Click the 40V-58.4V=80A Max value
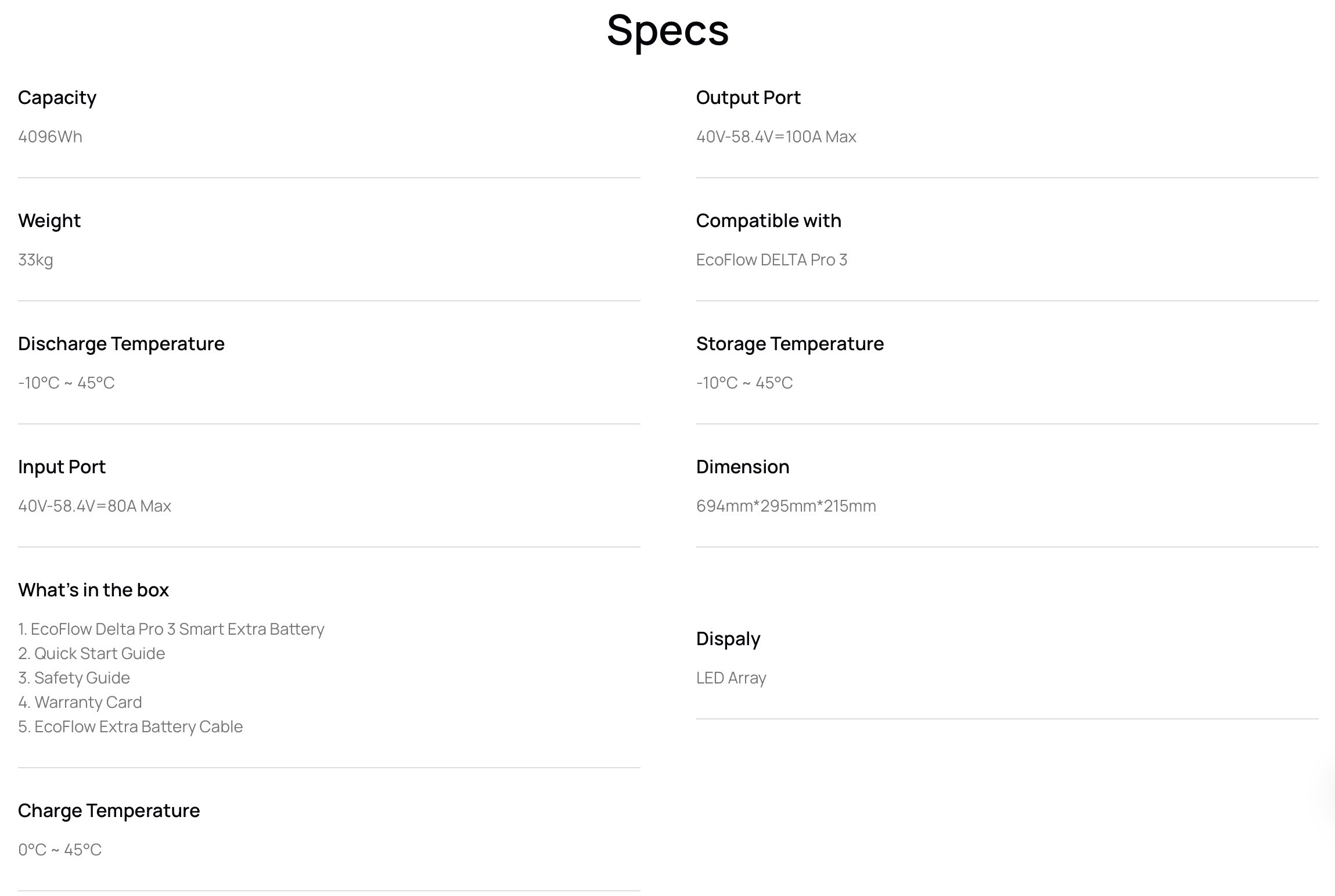 (95, 506)
